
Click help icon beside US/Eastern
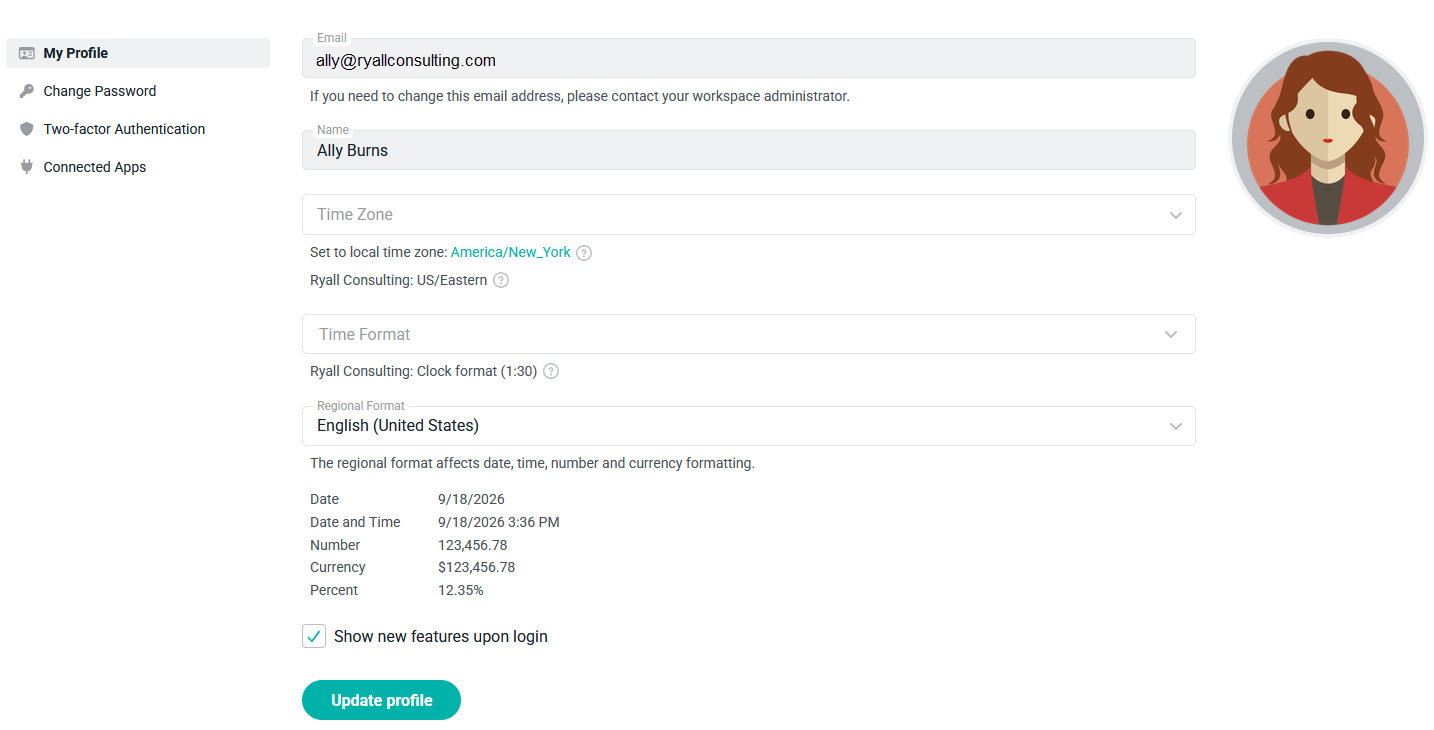(x=501, y=281)
